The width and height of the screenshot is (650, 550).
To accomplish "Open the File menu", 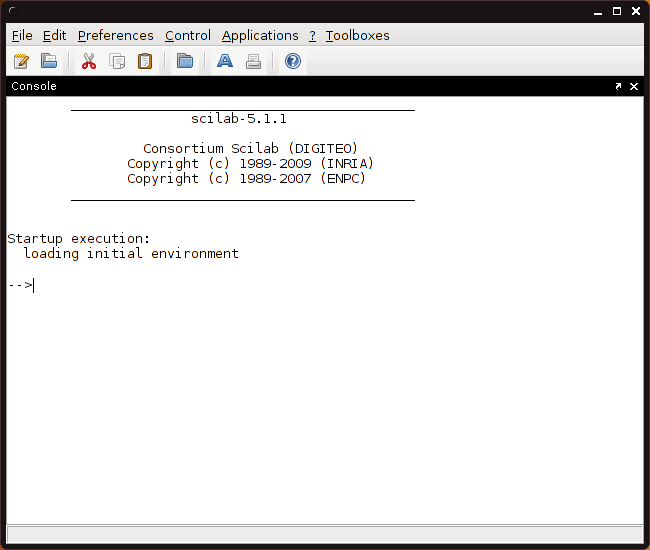I will [x=22, y=36].
